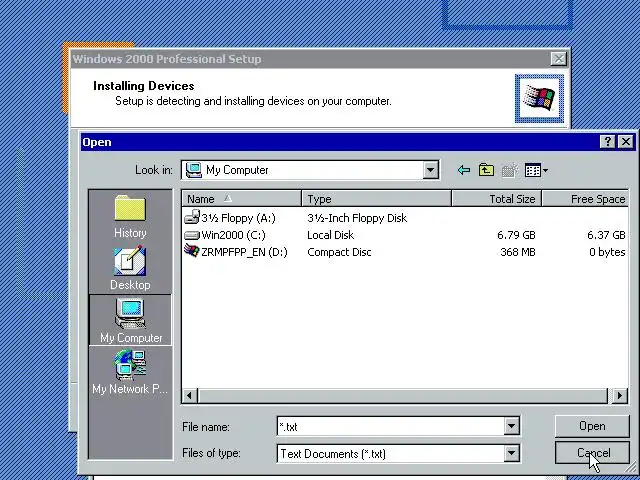Open the History places shortcut
Image resolution: width=640 pixels, height=480 pixels.
click(130, 217)
